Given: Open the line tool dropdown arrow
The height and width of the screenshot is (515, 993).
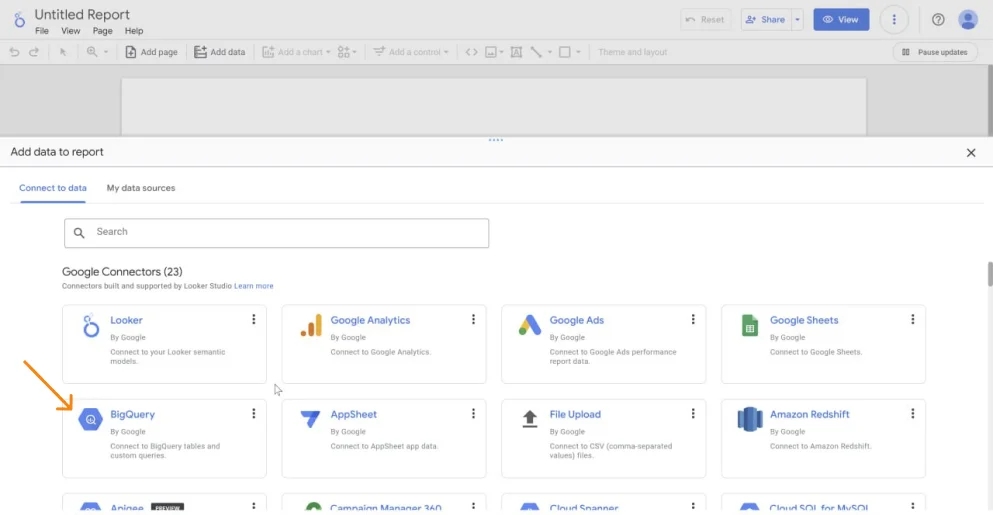Looking at the screenshot, I should tap(550, 52).
